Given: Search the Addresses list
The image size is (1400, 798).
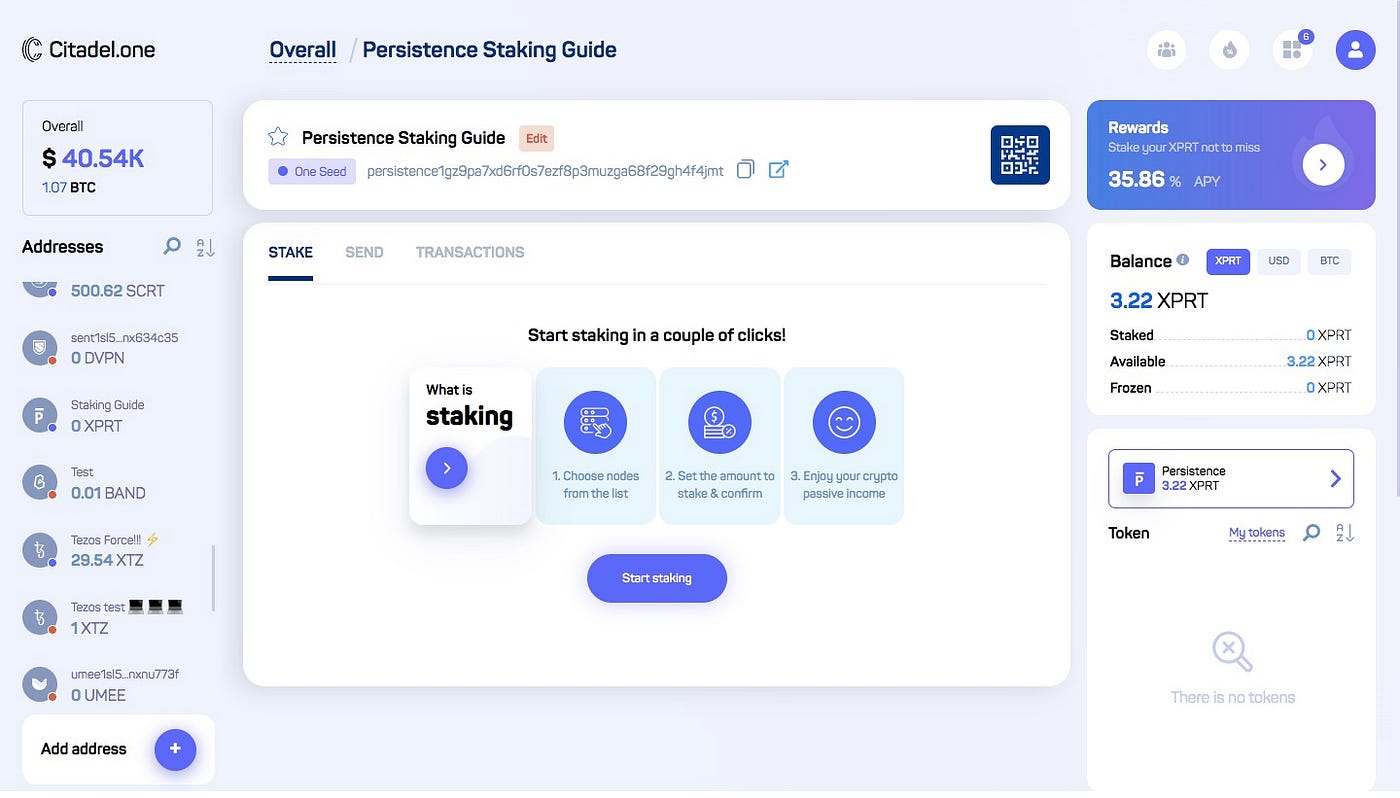Looking at the screenshot, I should point(172,246).
